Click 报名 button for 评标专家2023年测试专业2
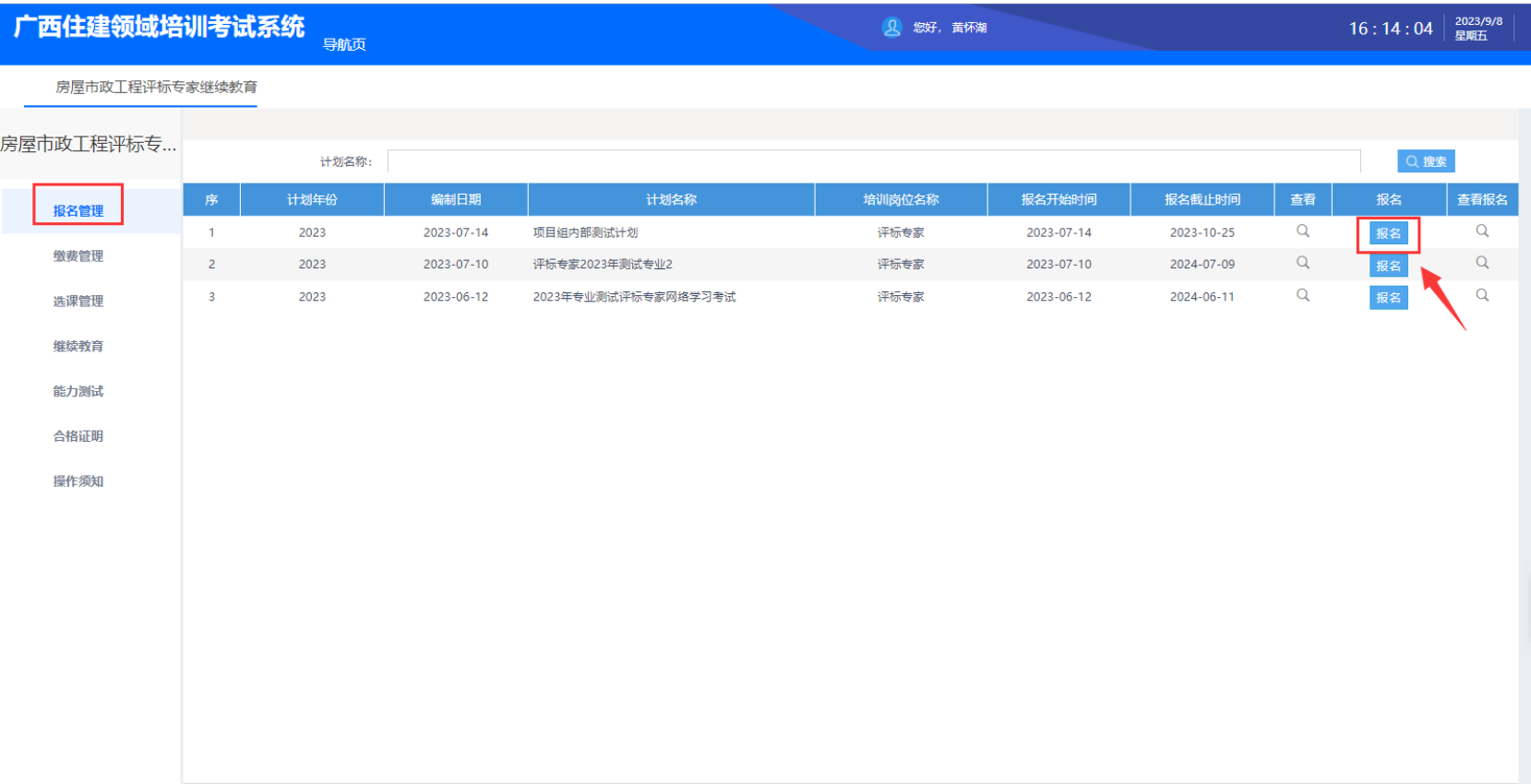The width and height of the screenshot is (1531, 784). tap(1388, 266)
